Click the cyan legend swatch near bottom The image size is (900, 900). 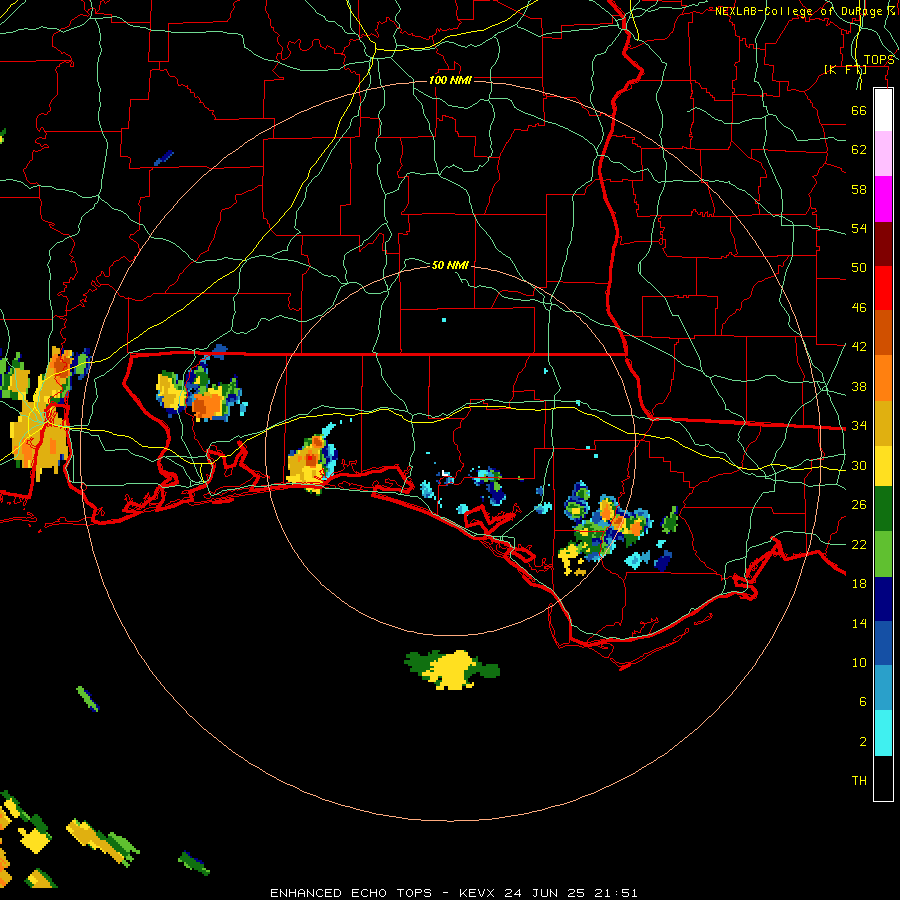[x=883, y=733]
